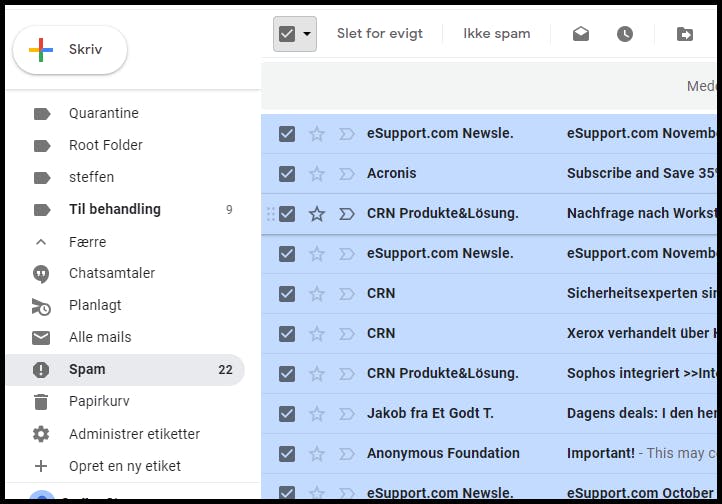Open the Til behandling label
The height and width of the screenshot is (504, 722).
point(114,210)
